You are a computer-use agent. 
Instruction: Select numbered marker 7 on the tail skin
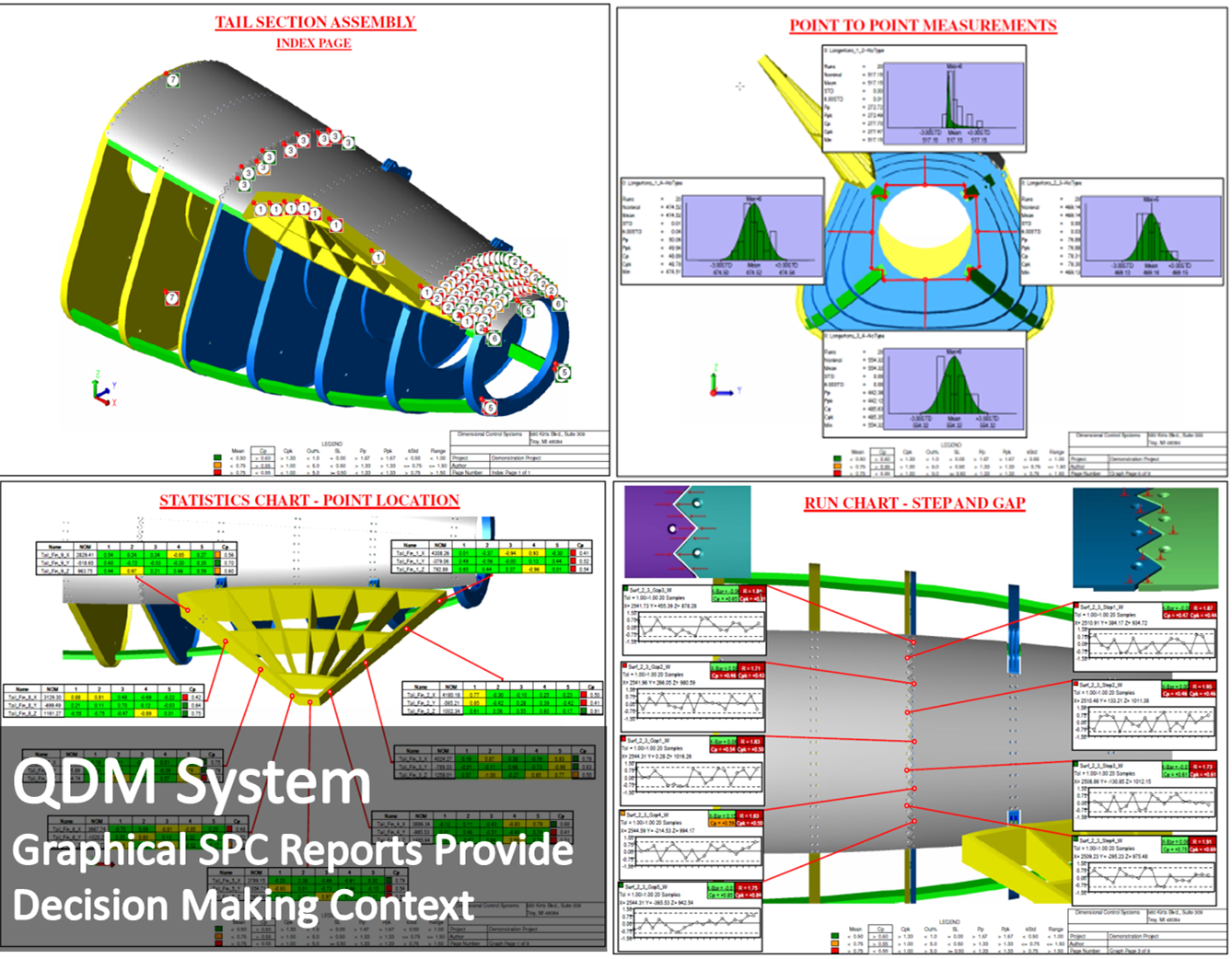[x=173, y=81]
